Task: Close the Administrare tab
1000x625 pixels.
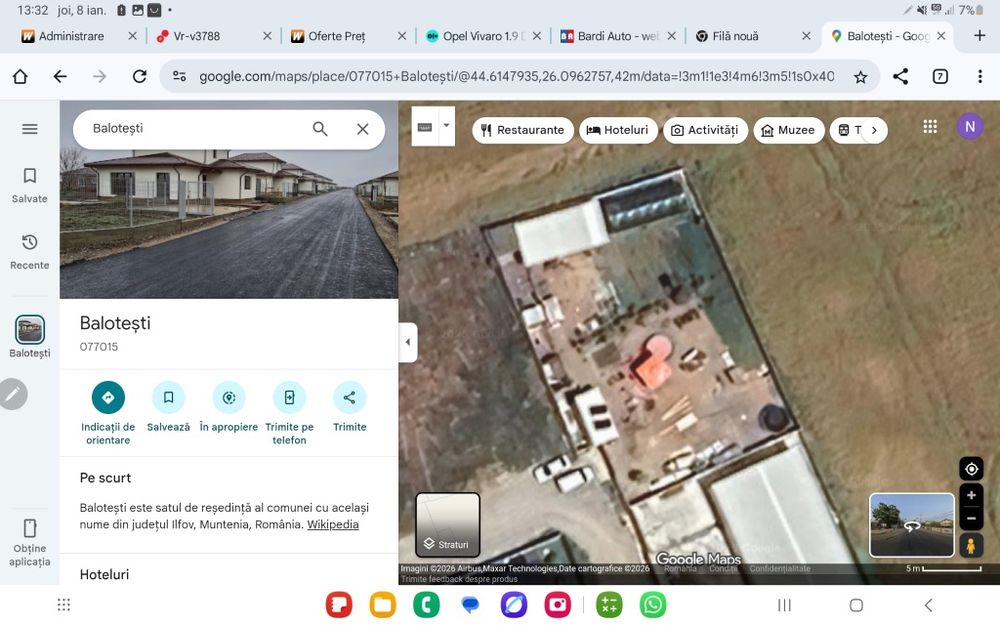Action: [132, 36]
